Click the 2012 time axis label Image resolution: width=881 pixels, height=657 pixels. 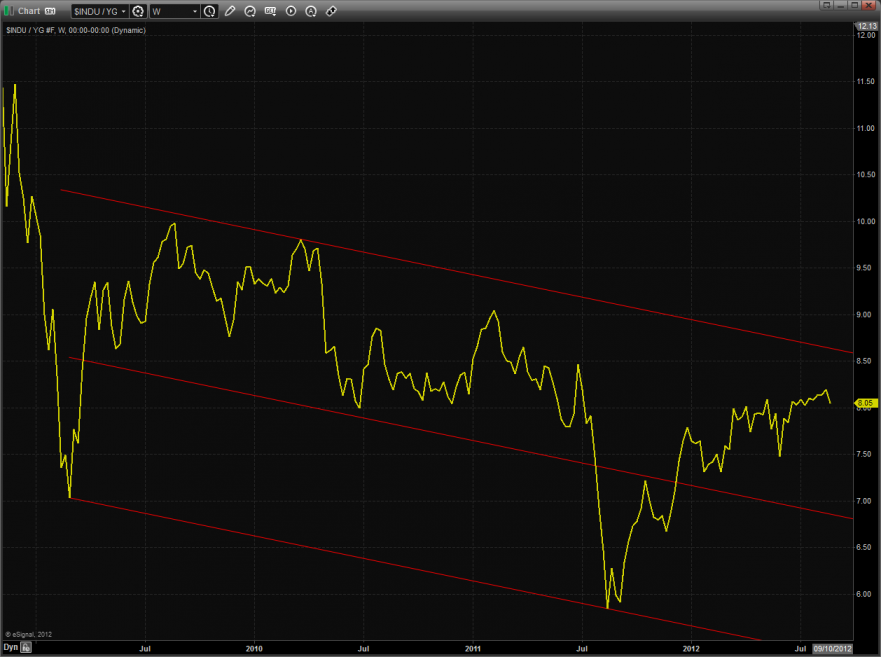pos(691,649)
